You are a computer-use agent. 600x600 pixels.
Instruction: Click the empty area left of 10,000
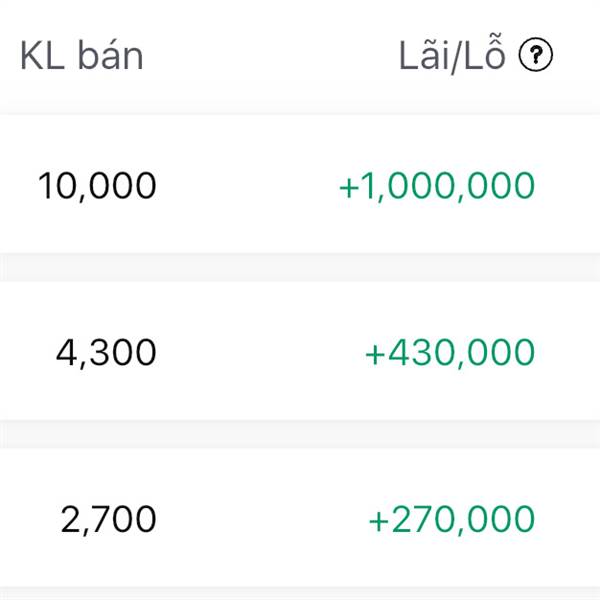point(18,186)
